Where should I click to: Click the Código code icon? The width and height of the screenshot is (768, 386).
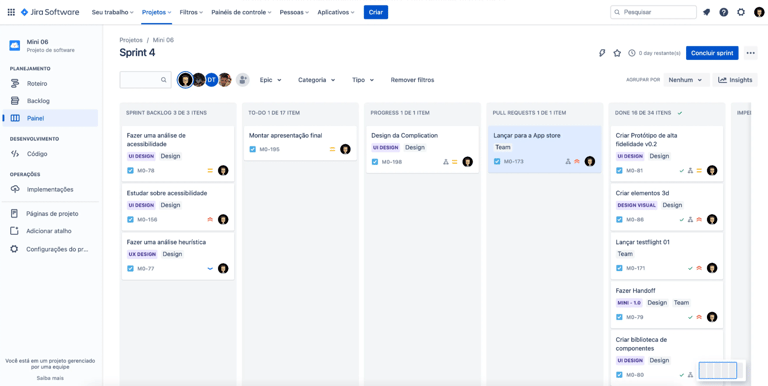tap(15, 154)
